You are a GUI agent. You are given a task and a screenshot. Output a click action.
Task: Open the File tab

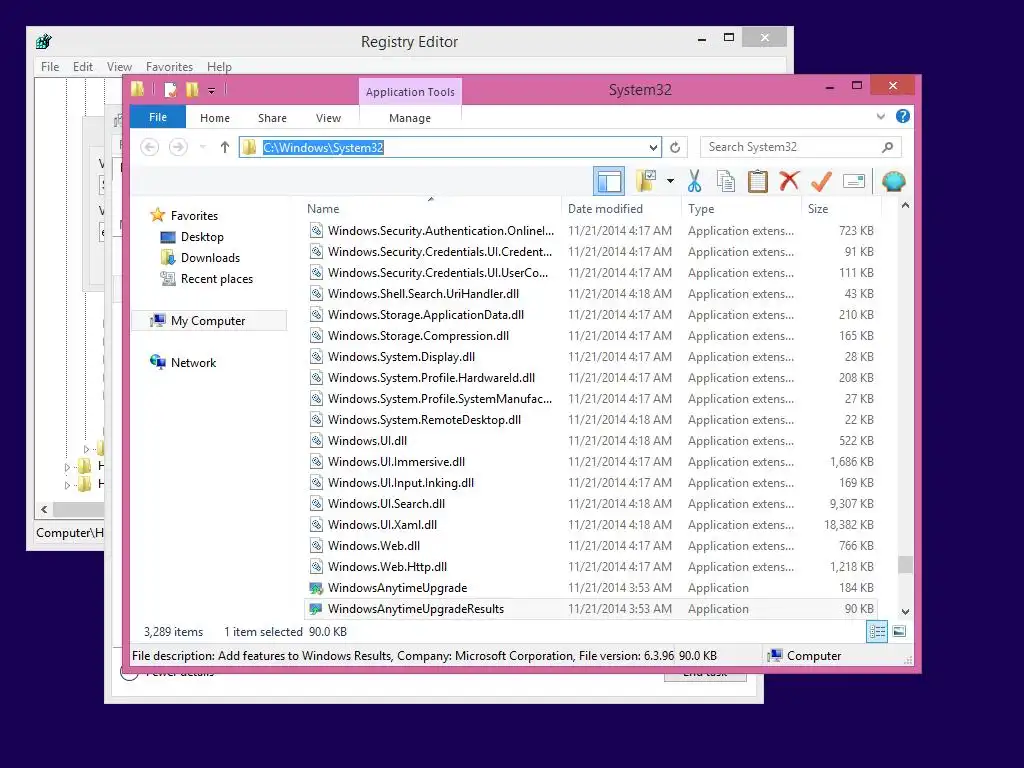(x=158, y=117)
